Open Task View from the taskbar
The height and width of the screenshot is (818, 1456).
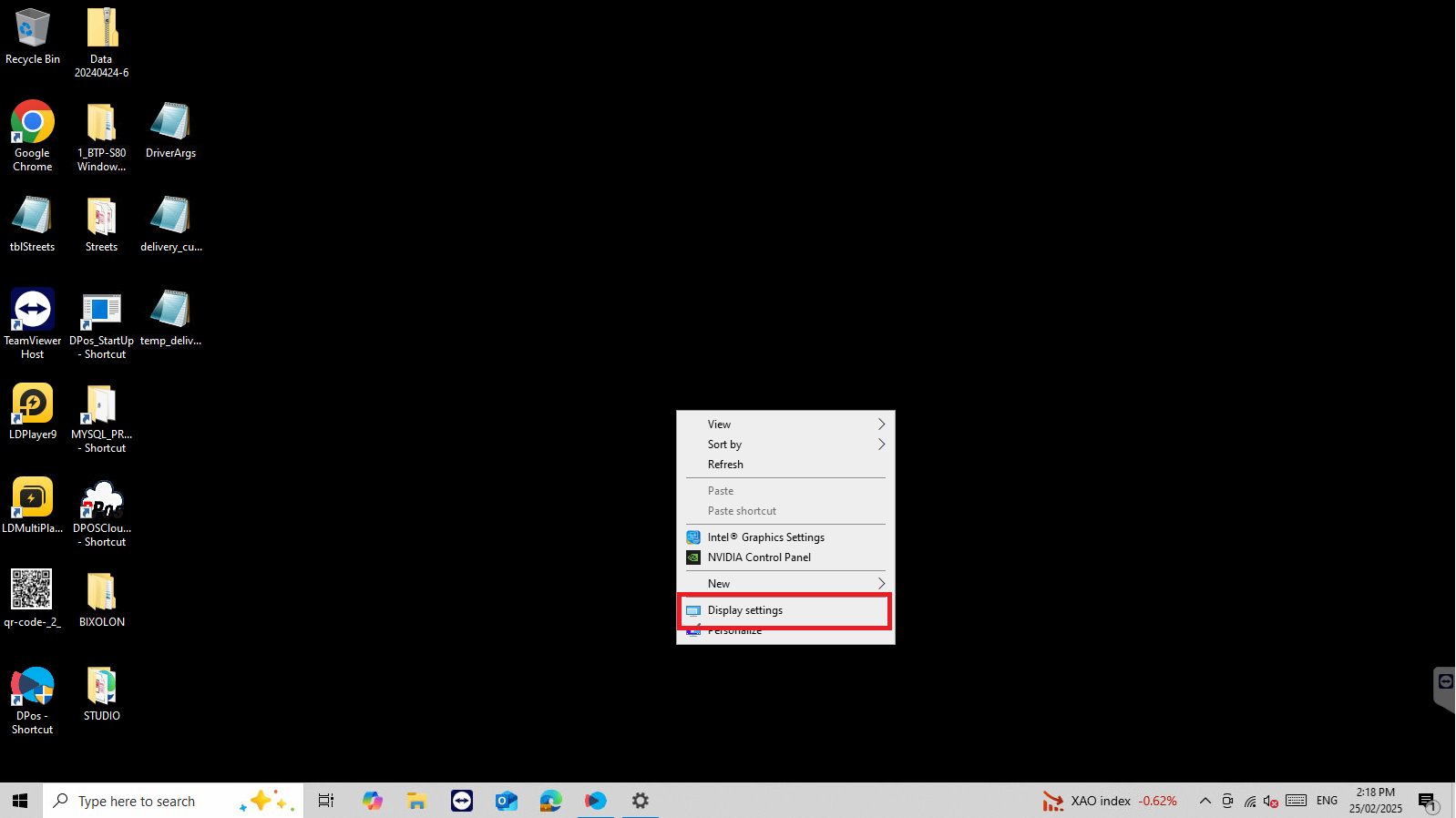pos(325,801)
